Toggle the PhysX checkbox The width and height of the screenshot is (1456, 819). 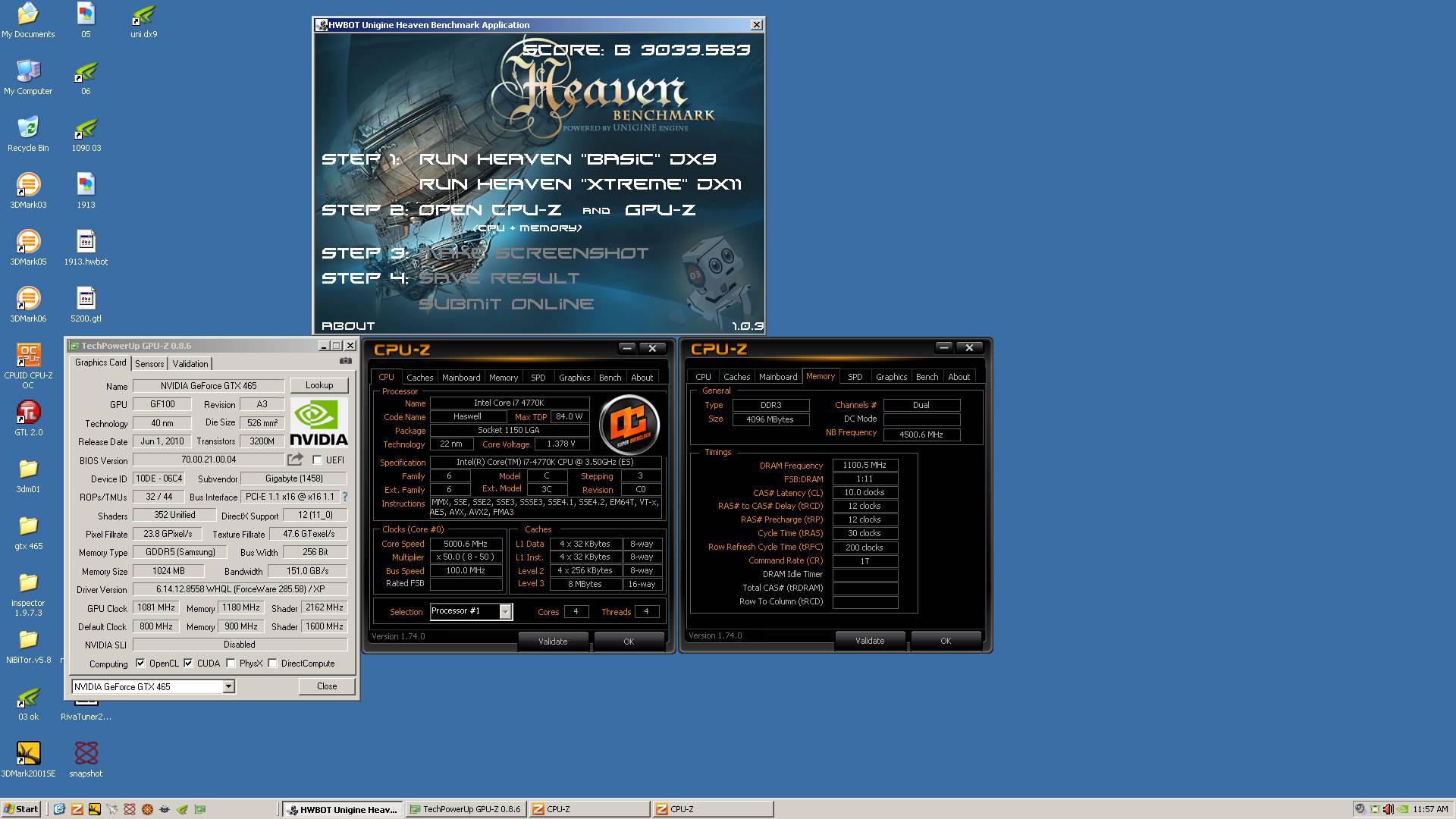pos(231,664)
